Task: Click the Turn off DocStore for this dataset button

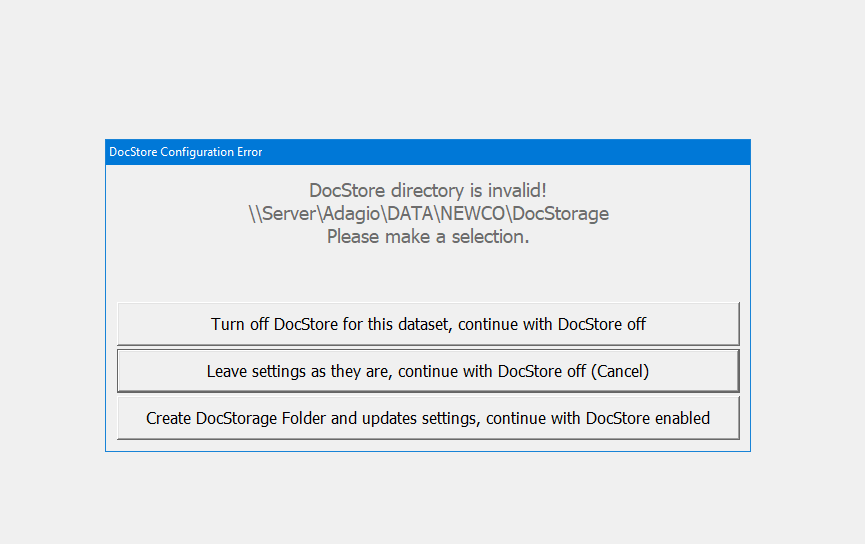Action: [428, 324]
